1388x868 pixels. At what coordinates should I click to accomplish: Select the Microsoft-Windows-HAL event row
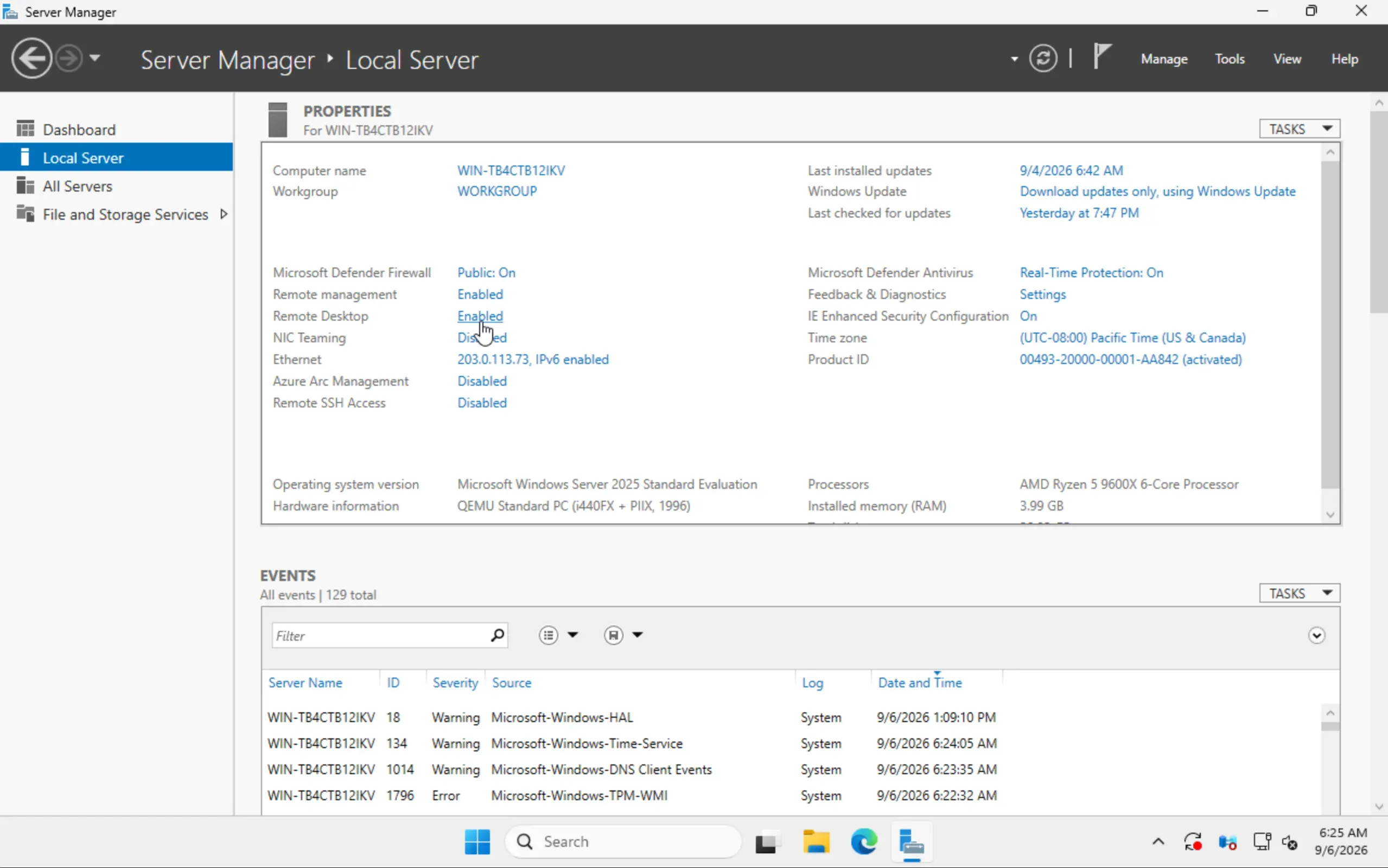coord(792,718)
